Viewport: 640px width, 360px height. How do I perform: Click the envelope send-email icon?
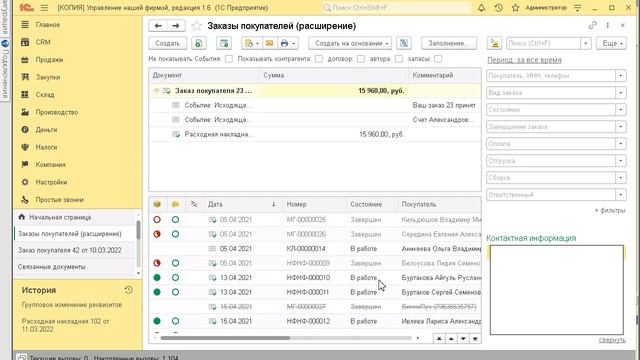[269, 43]
